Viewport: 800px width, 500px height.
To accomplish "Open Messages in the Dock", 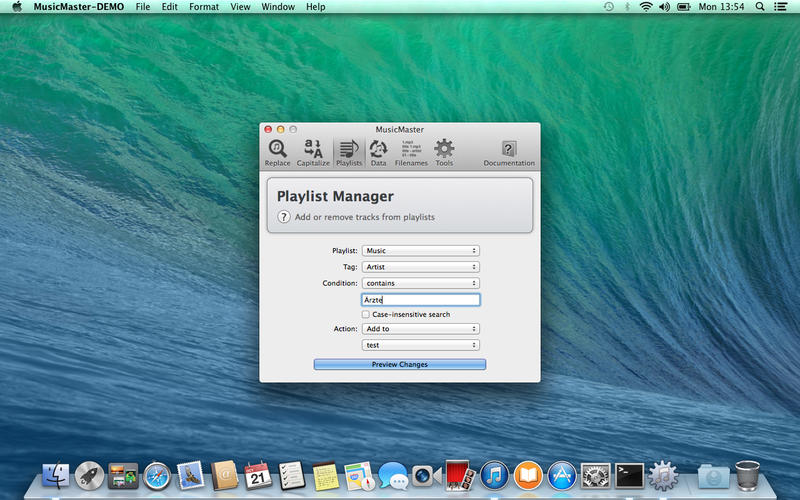I will tap(393, 476).
